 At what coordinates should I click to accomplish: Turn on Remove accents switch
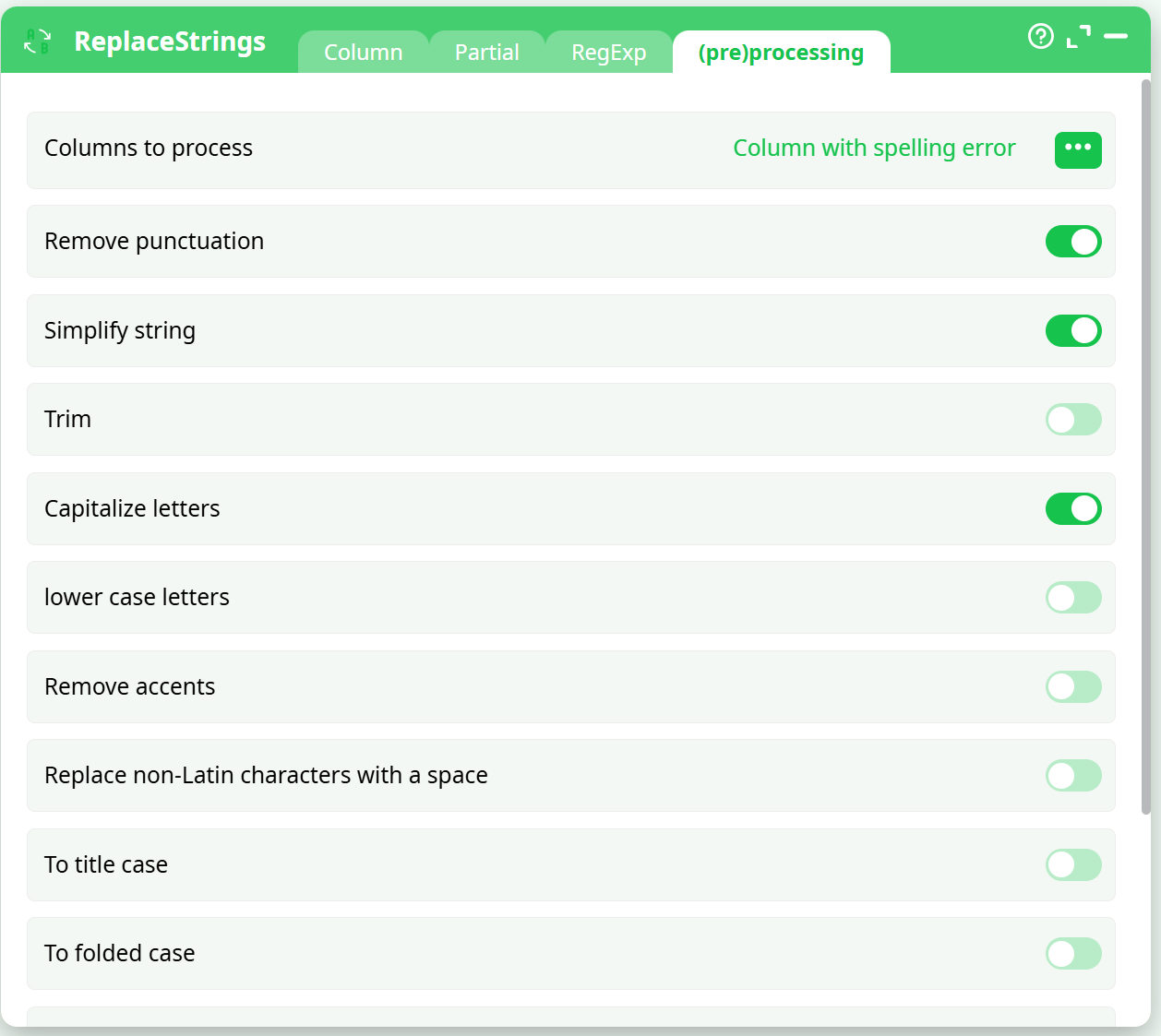(1073, 687)
